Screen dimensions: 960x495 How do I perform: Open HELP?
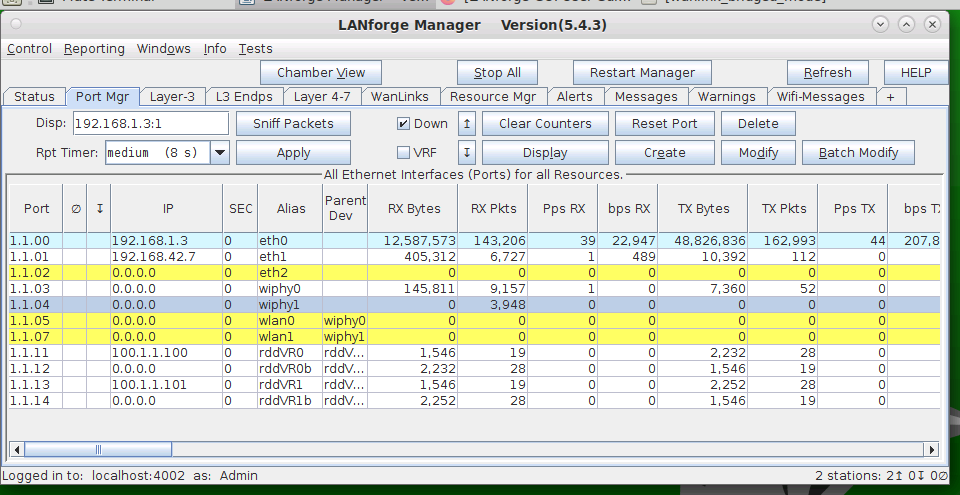[x=915, y=73]
